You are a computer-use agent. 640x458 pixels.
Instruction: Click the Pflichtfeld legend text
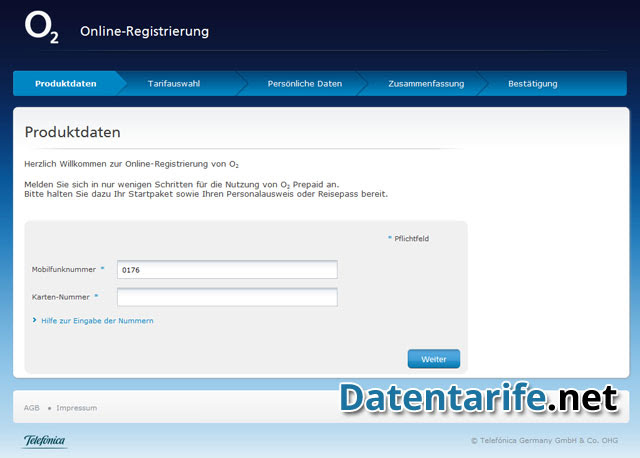tap(411, 239)
